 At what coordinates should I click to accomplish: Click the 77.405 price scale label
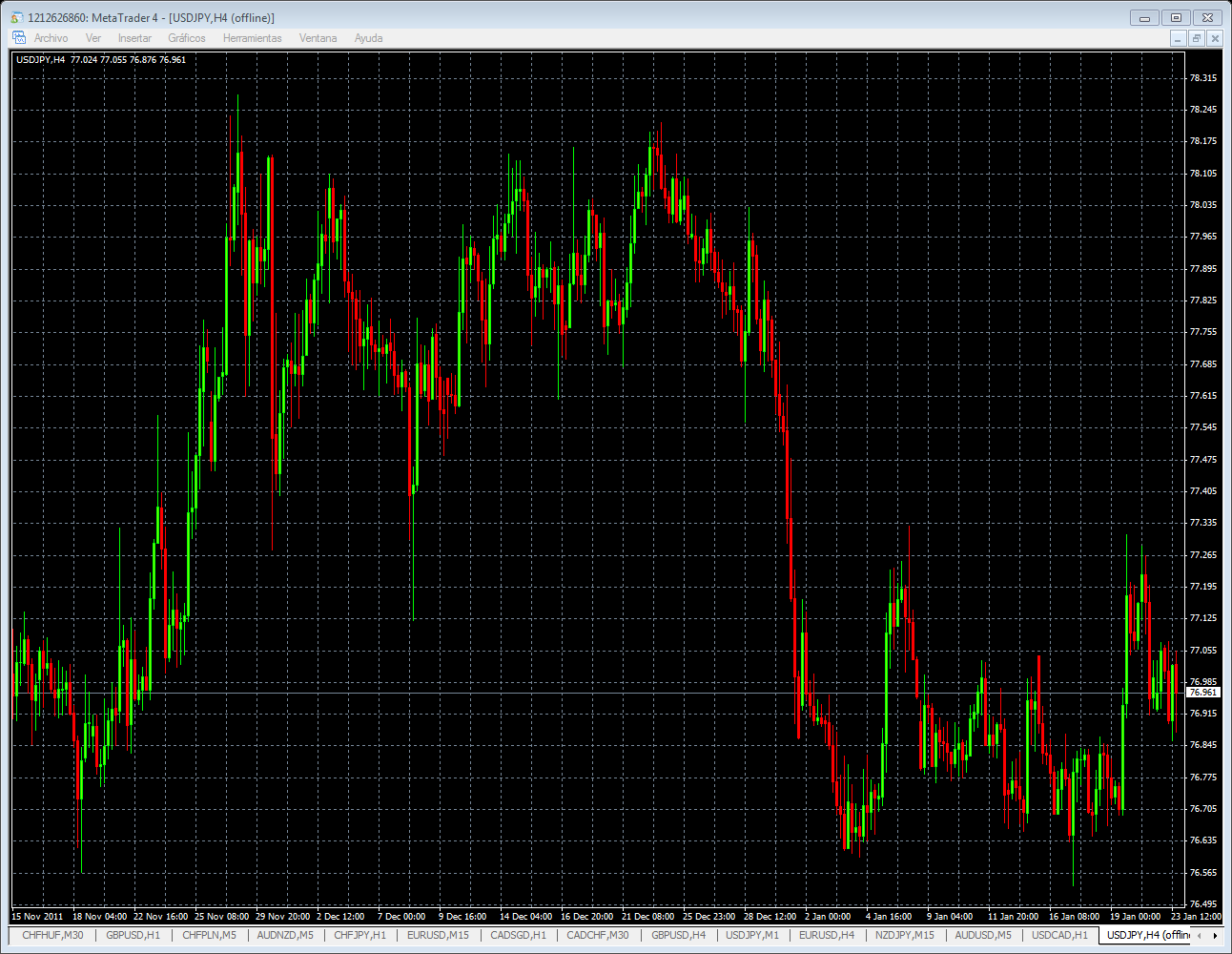1203,491
